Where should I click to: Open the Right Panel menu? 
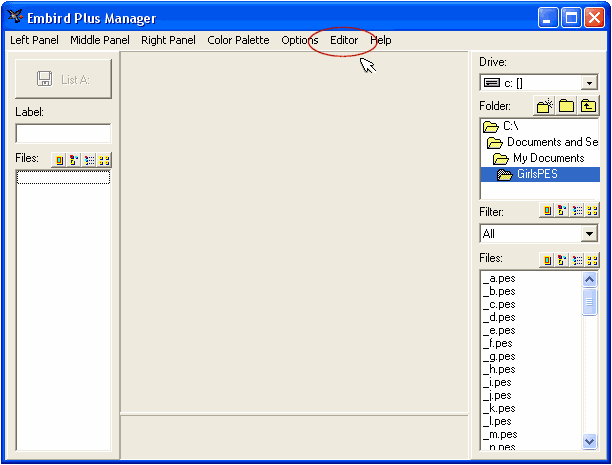point(168,40)
